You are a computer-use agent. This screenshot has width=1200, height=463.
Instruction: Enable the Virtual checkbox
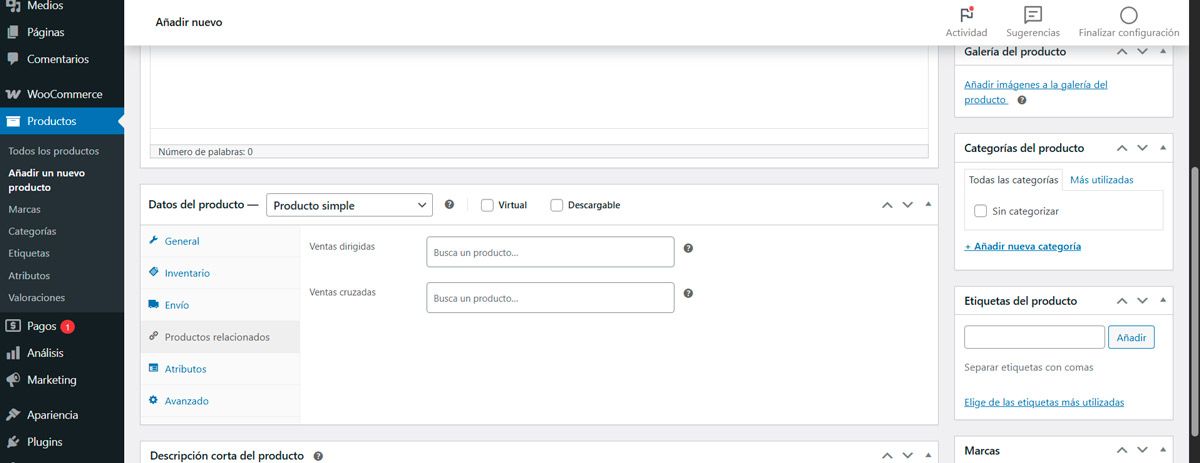(x=487, y=205)
